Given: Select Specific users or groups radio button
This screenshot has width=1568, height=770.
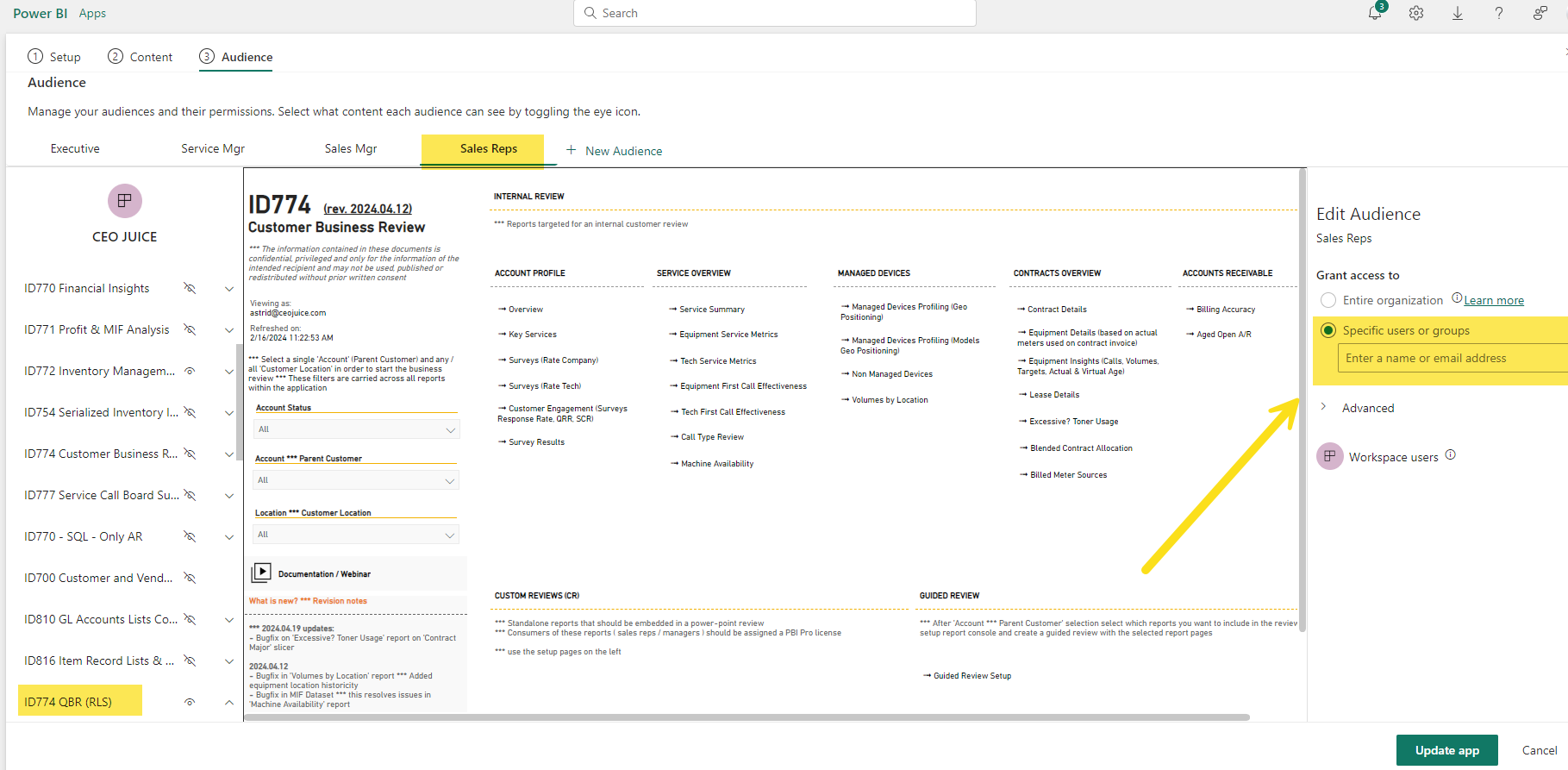Looking at the screenshot, I should 1328,330.
